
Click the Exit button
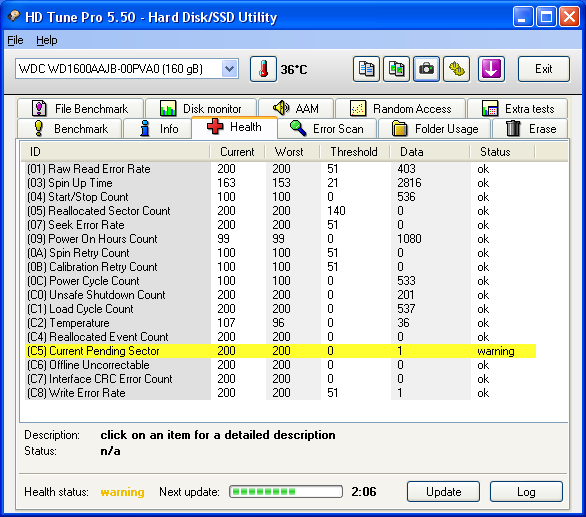point(543,69)
